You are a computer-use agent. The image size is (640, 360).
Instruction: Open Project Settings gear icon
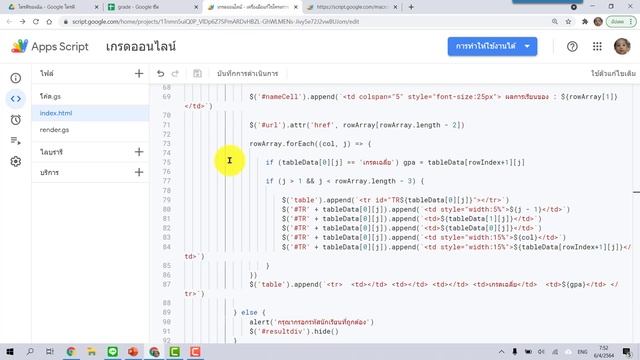16,162
